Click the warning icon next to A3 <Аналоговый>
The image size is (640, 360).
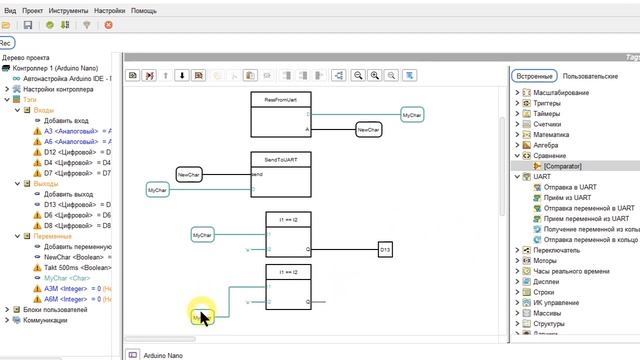click(38, 131)
